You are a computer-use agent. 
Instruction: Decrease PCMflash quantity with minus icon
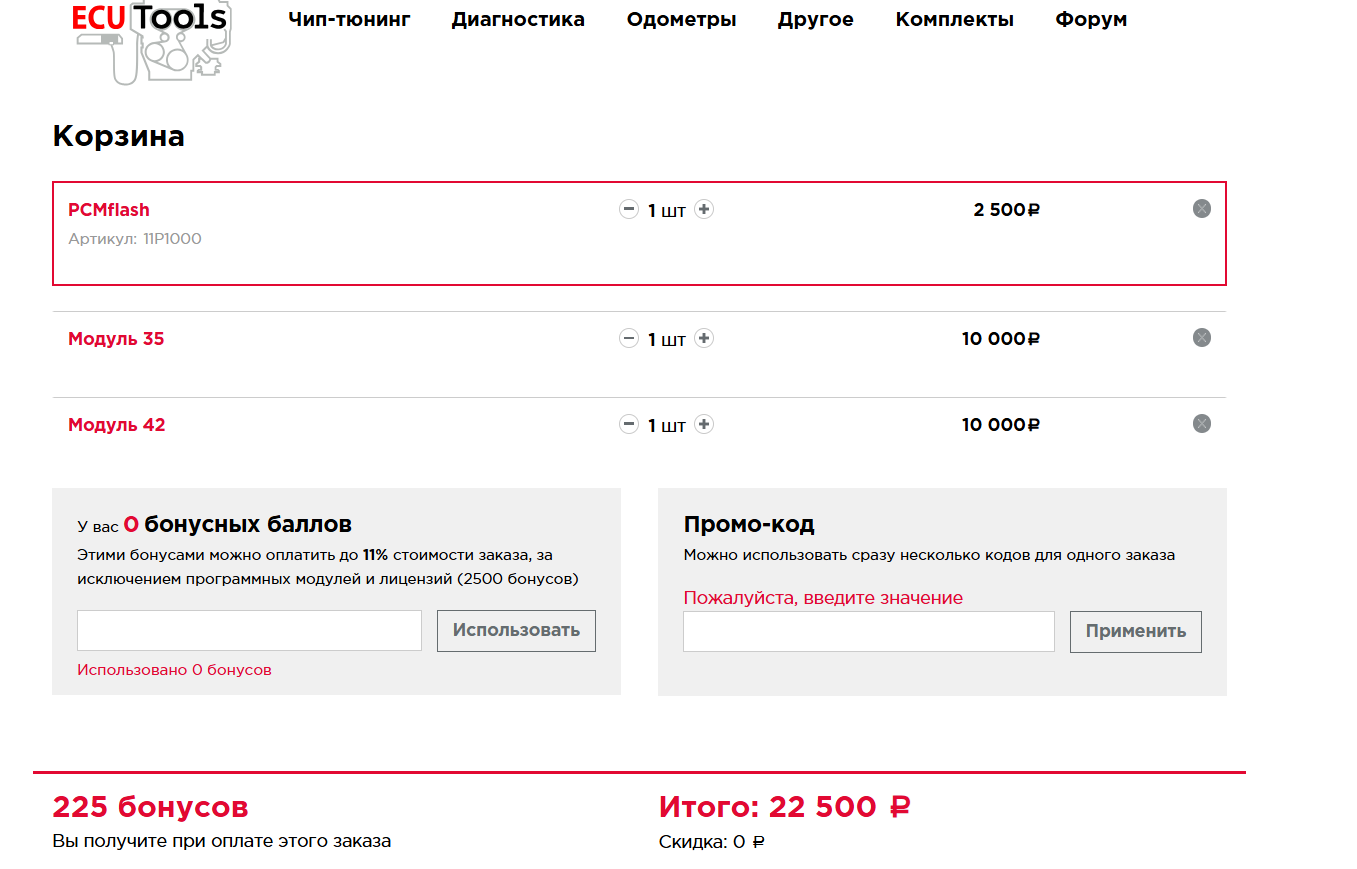pyautogui.click(x=629, y=209)
